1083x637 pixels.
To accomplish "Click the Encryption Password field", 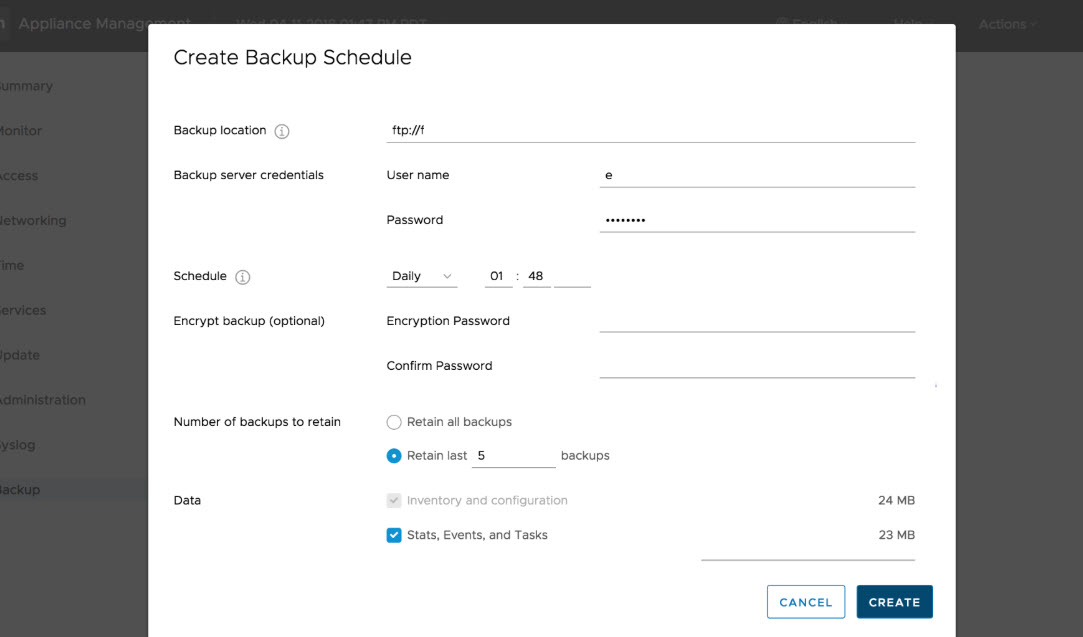I will [757, 320].
